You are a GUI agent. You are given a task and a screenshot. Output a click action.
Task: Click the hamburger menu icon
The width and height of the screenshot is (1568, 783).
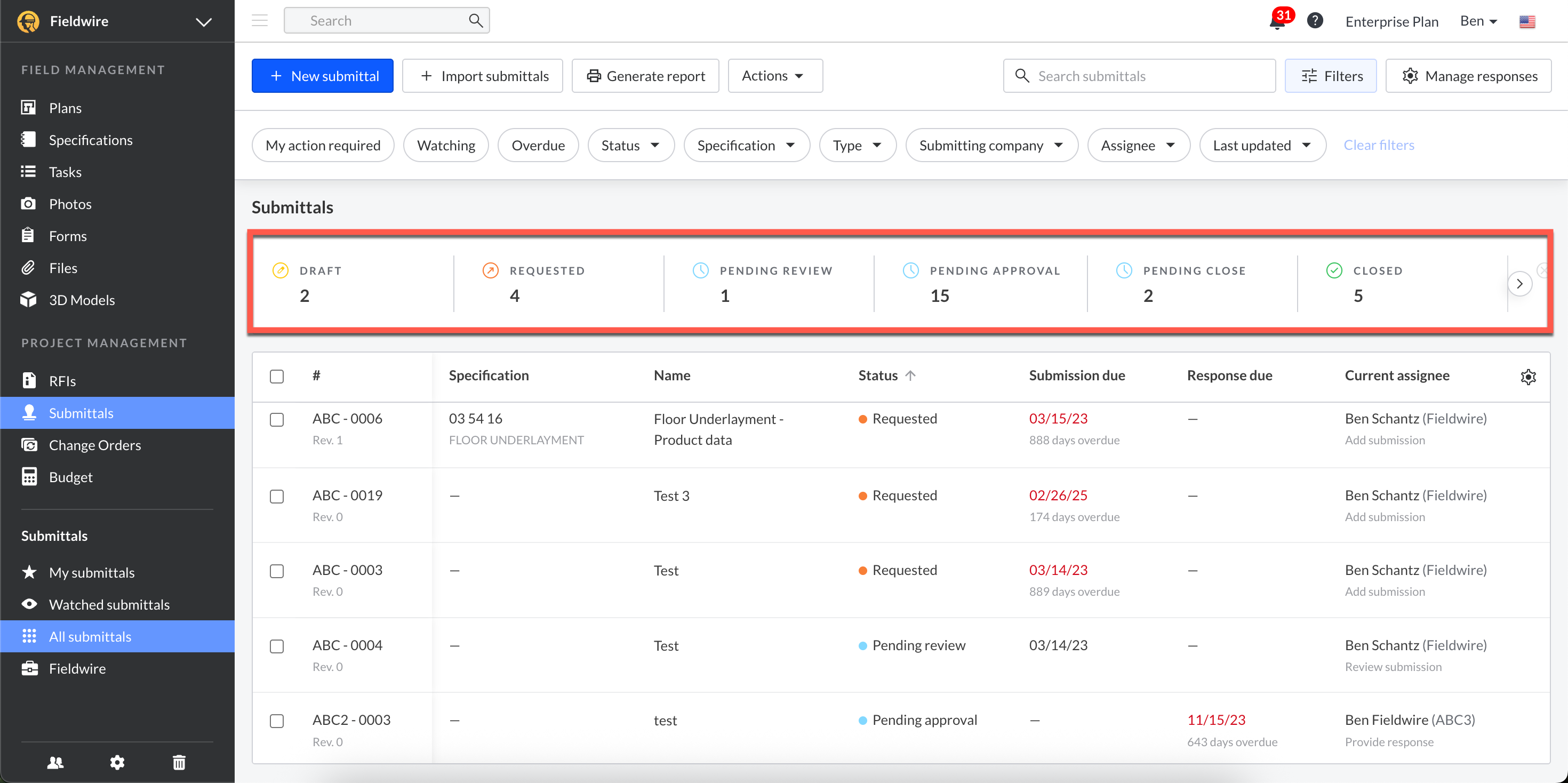[x=260, y=21]
